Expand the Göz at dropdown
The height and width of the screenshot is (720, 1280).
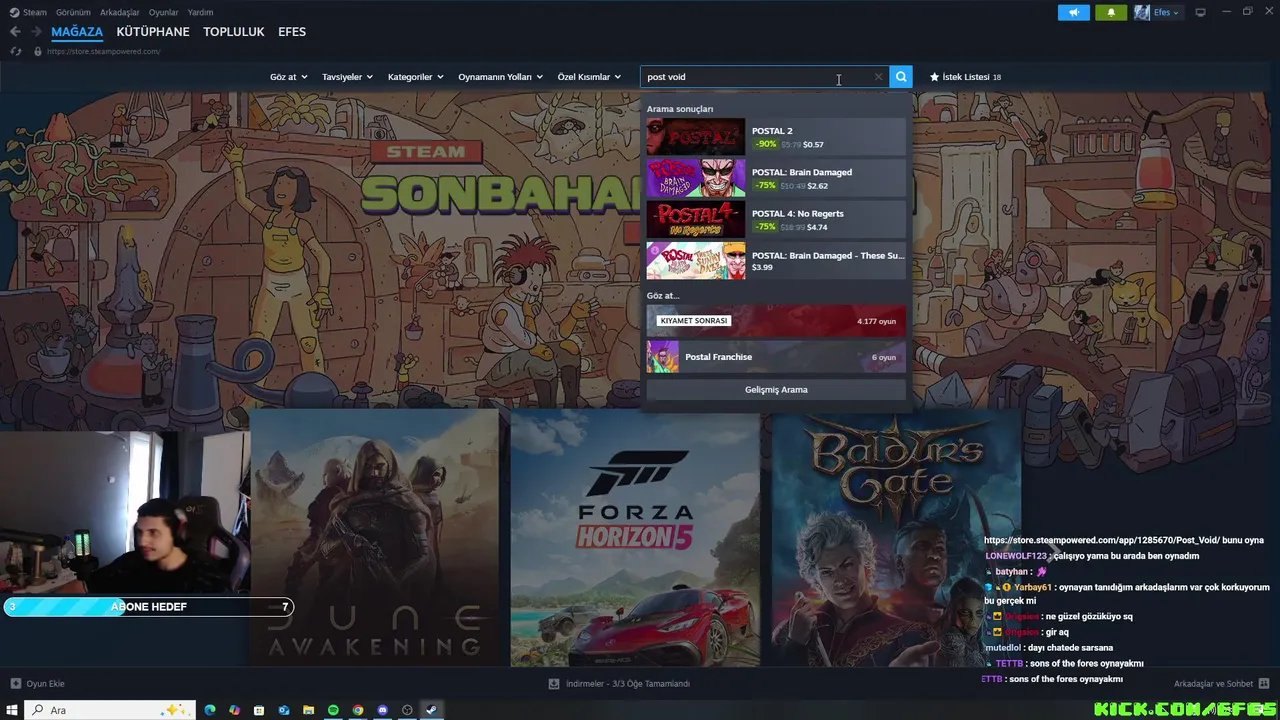pyautogui.click(x=288, y=77)
